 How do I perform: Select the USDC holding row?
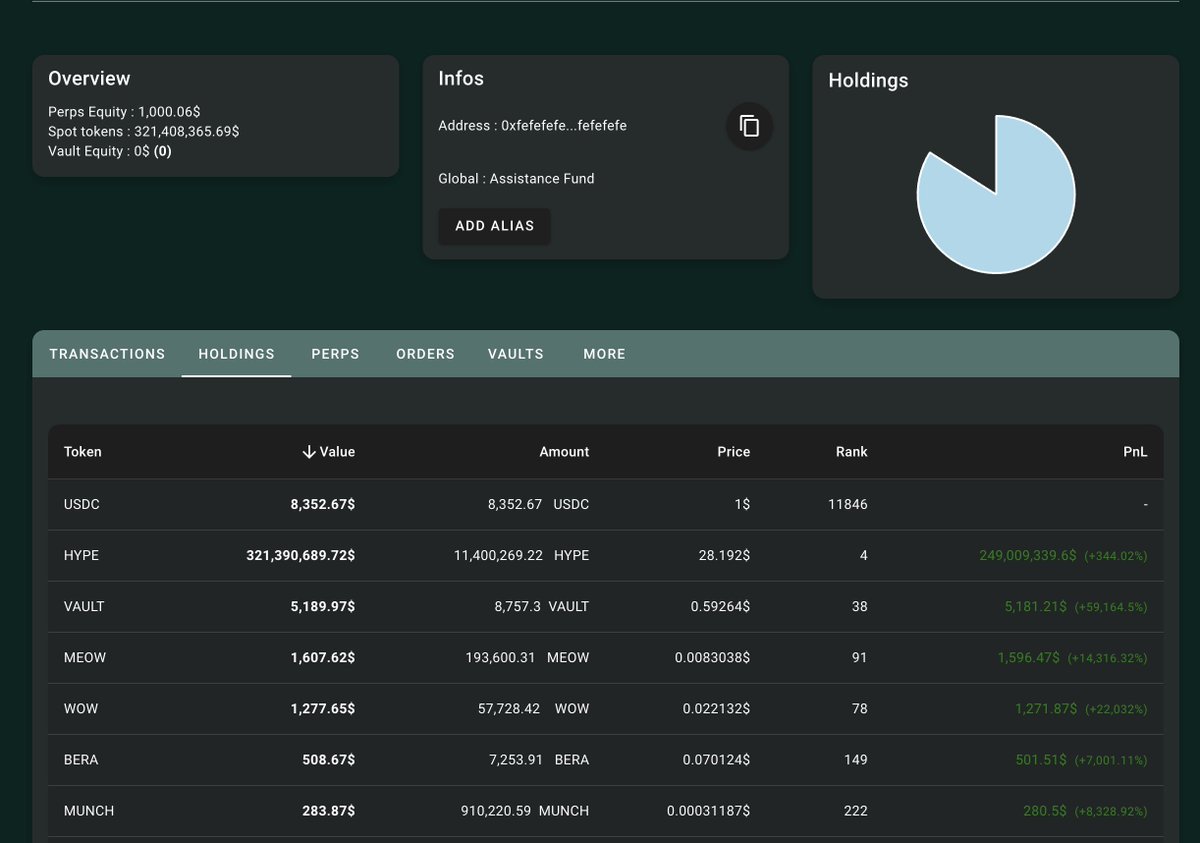[600, 504]
